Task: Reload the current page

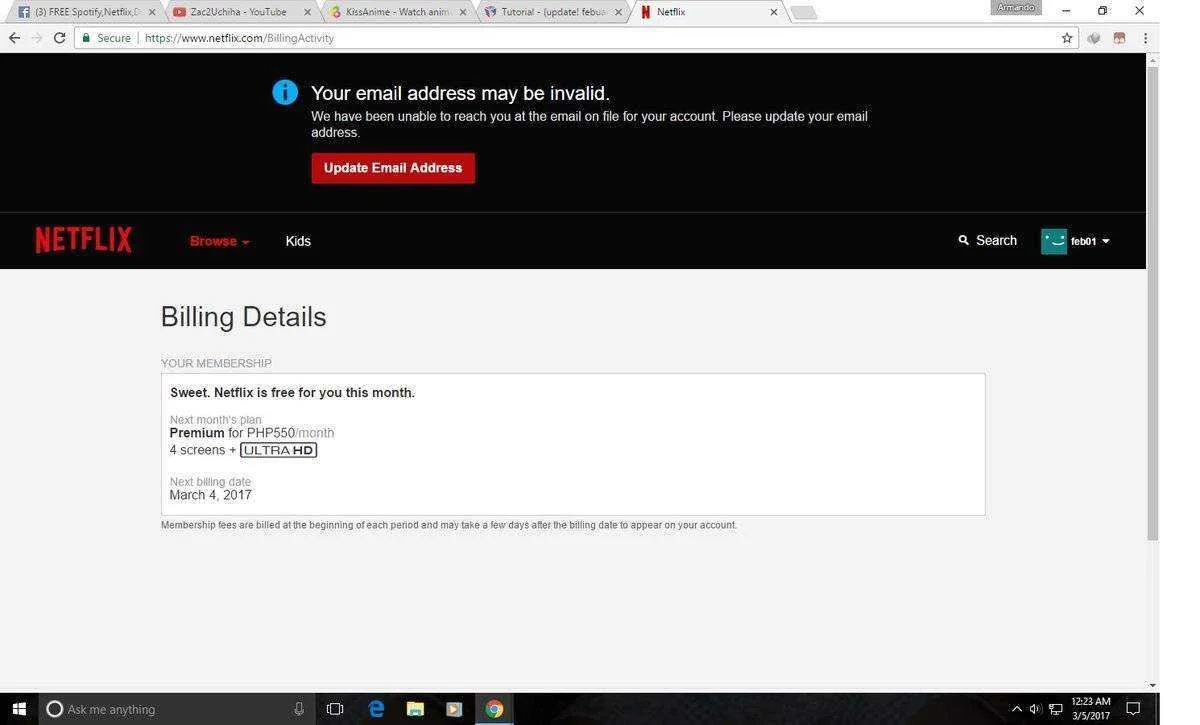Action: click(59, 38)
